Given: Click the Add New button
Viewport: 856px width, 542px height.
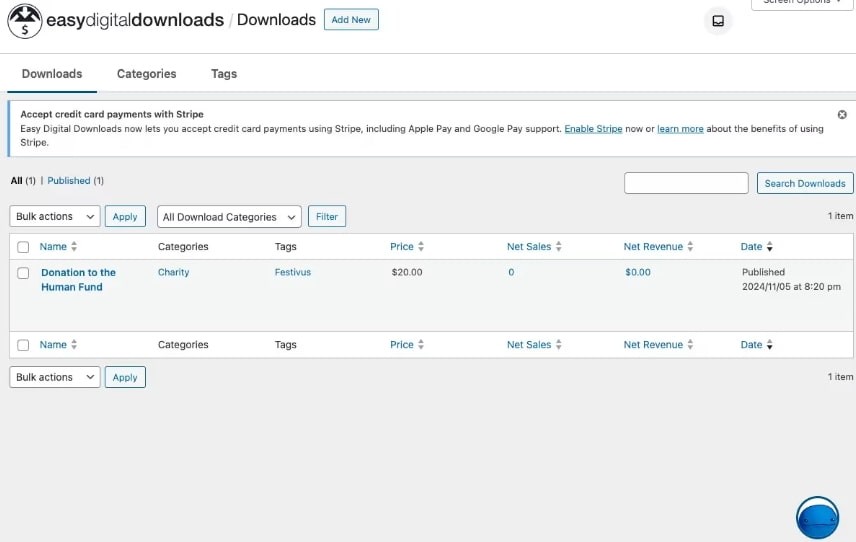Looking at the screenshot, I should (x=351, y=20).
